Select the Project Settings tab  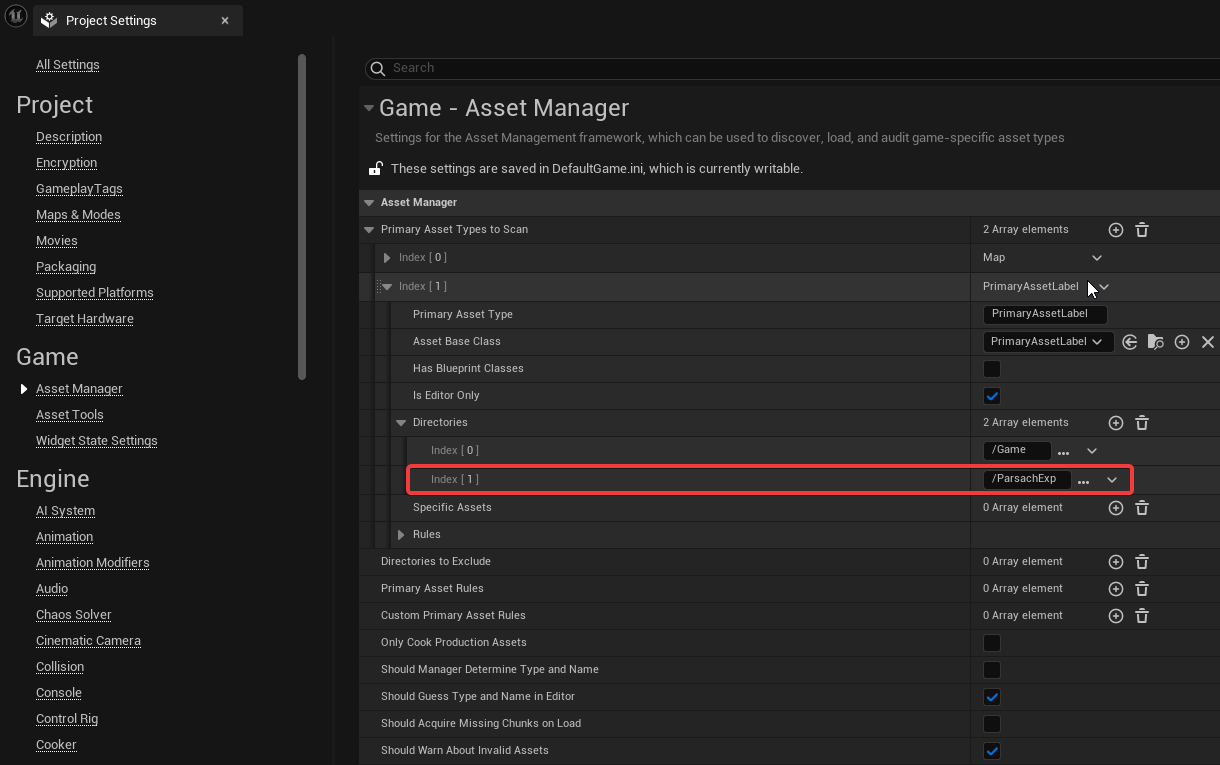139,21
